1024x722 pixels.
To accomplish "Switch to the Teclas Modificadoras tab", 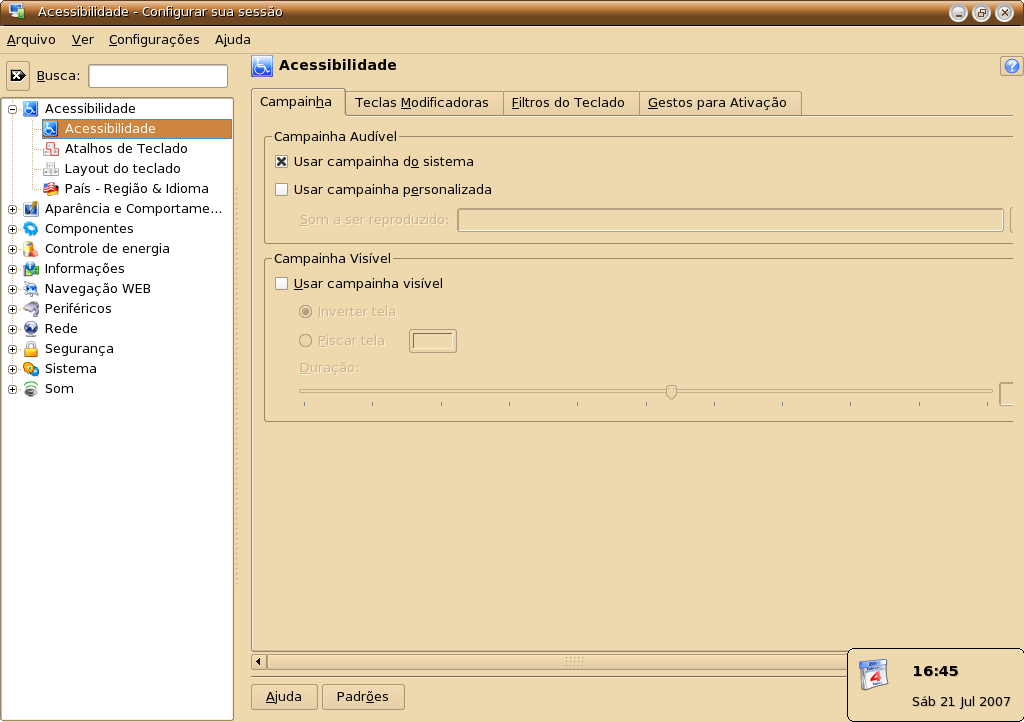I will click(x=422, y=102).
